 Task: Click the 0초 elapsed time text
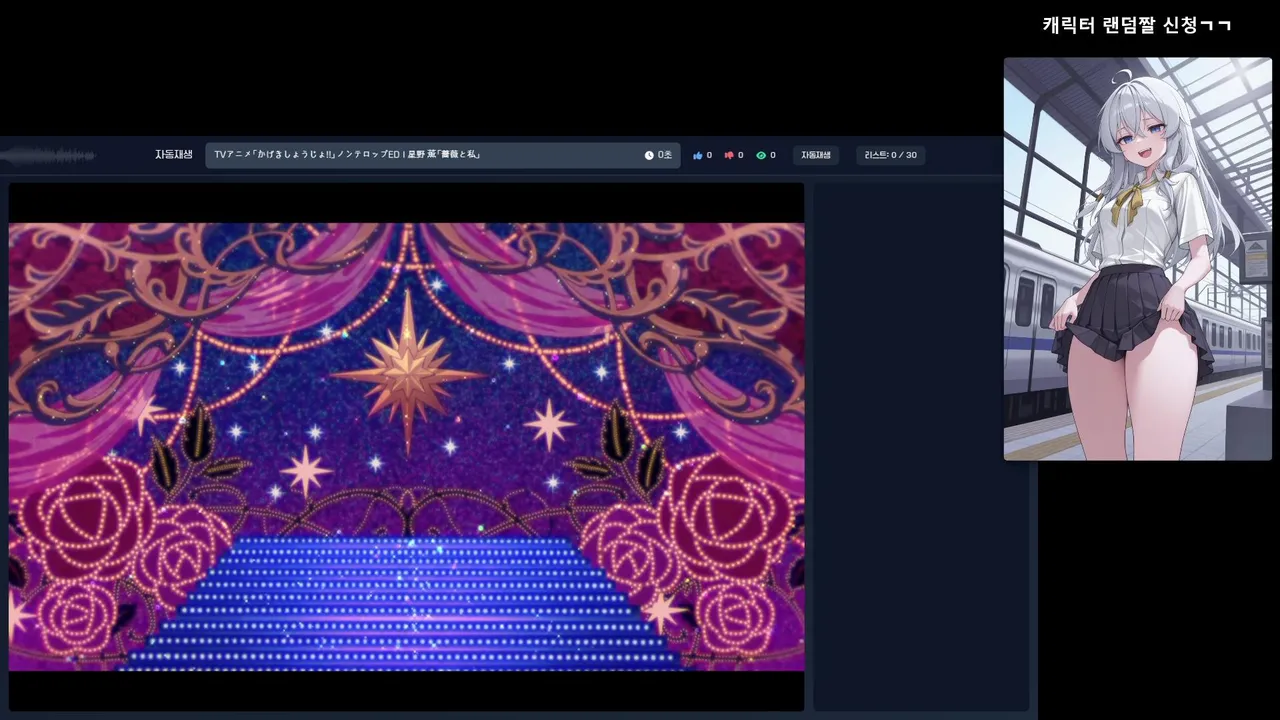point(665,155)
